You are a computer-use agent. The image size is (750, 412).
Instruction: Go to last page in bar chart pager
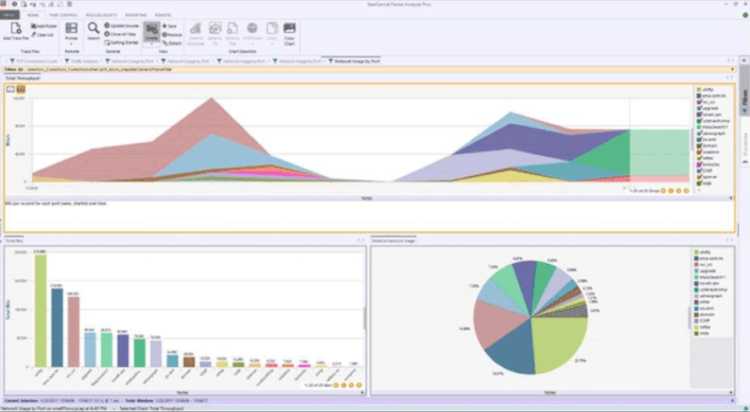359,385
